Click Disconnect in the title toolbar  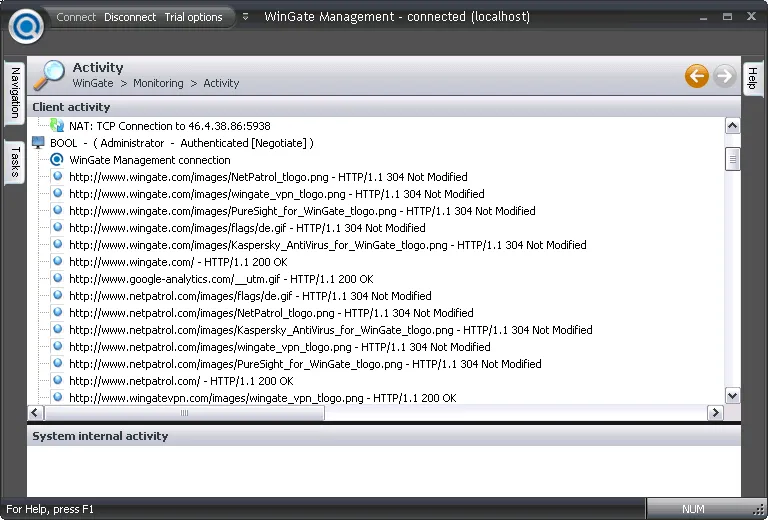tap(130, 17)
